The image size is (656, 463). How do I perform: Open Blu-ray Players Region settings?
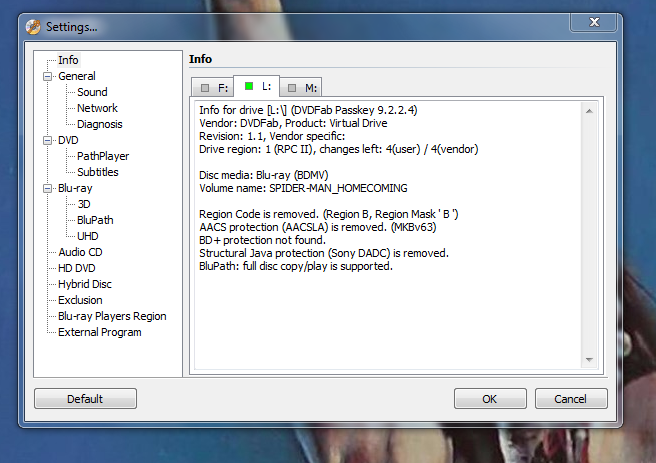113,316
